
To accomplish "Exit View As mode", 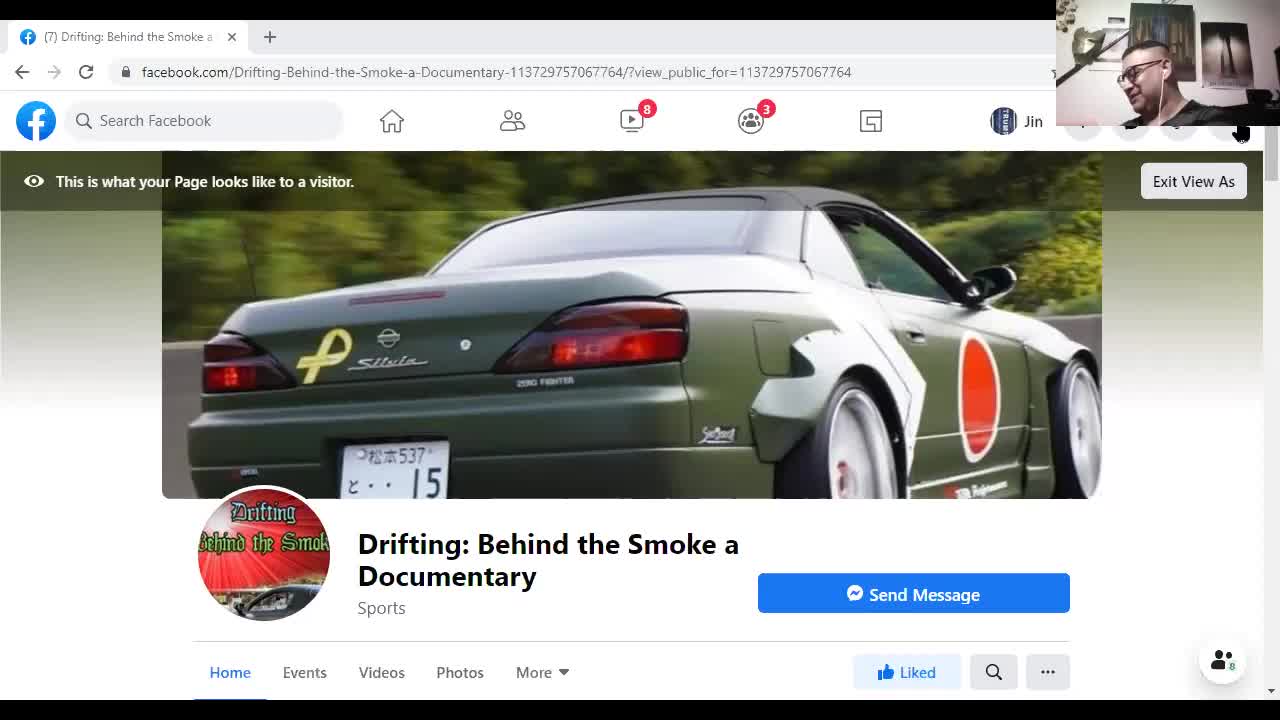I will tap(1193, 181).
